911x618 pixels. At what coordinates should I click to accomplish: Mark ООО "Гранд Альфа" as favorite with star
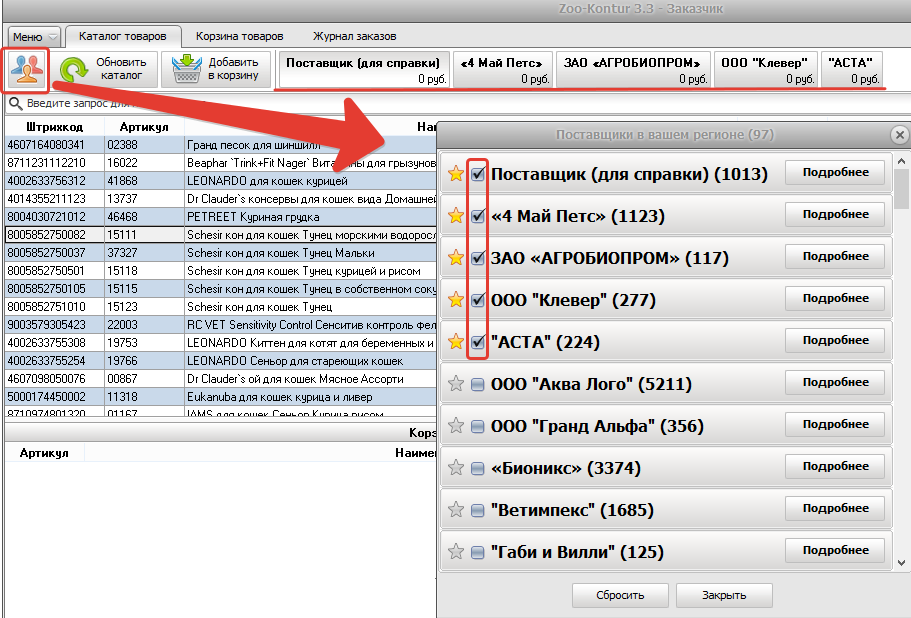coord(456,426)
